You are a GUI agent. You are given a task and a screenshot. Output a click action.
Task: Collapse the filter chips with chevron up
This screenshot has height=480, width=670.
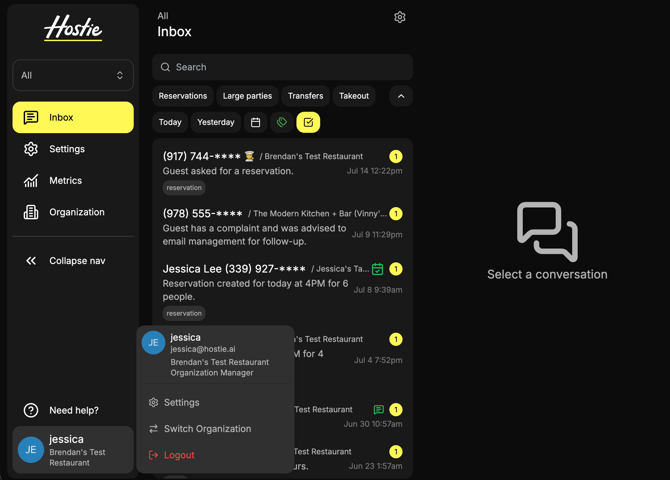401,96
